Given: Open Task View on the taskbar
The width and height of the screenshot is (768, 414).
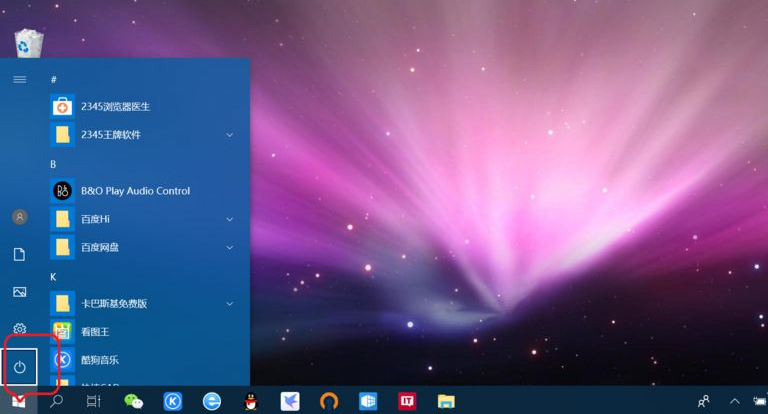Looking at the screenshot, I should (93, 401).
